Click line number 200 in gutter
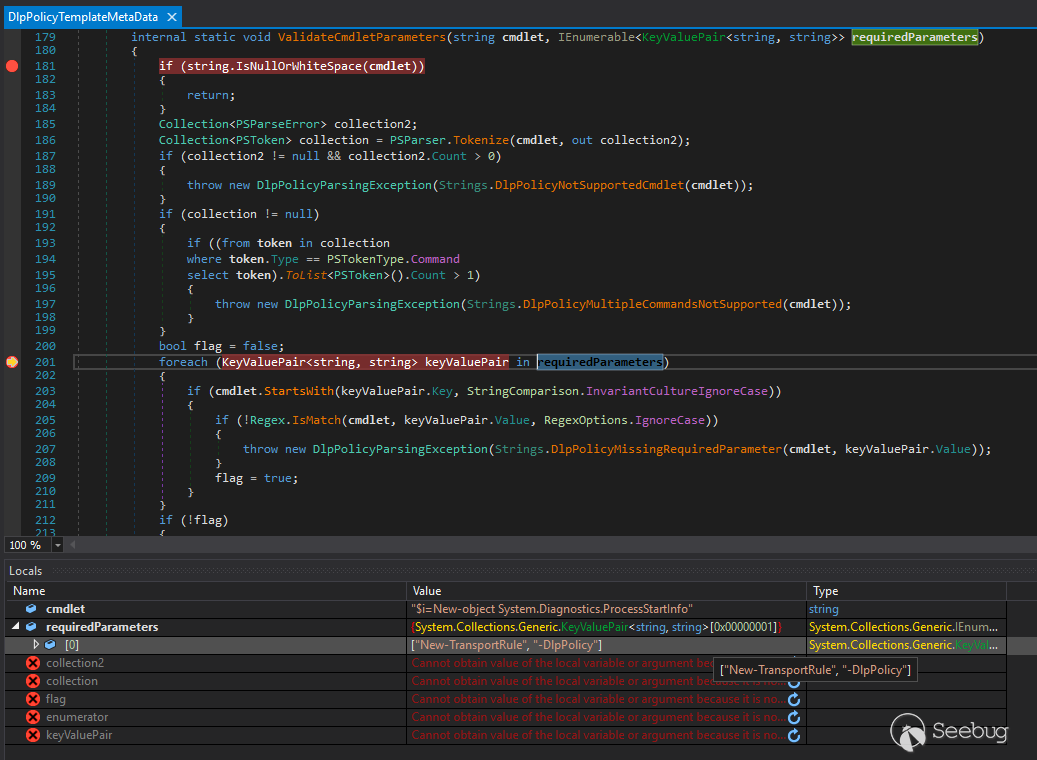 [46, 346]
